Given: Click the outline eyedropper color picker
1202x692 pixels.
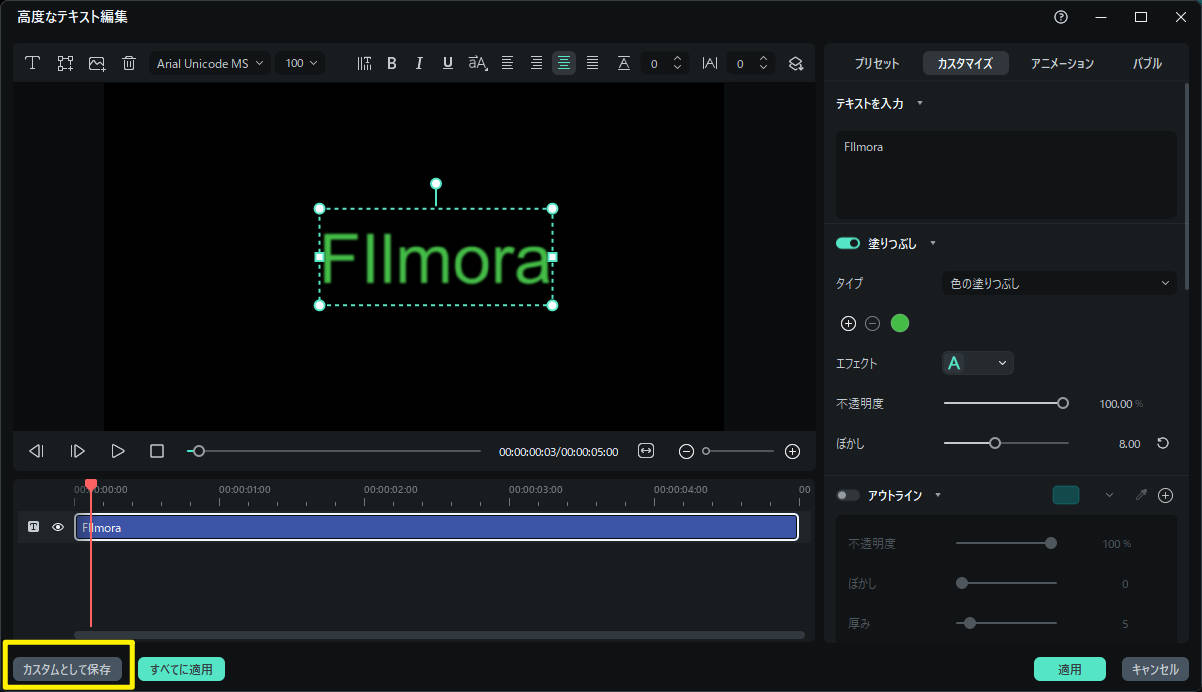Looking at the screenshot, I should pyautogui.click(x=1141, y=495).
